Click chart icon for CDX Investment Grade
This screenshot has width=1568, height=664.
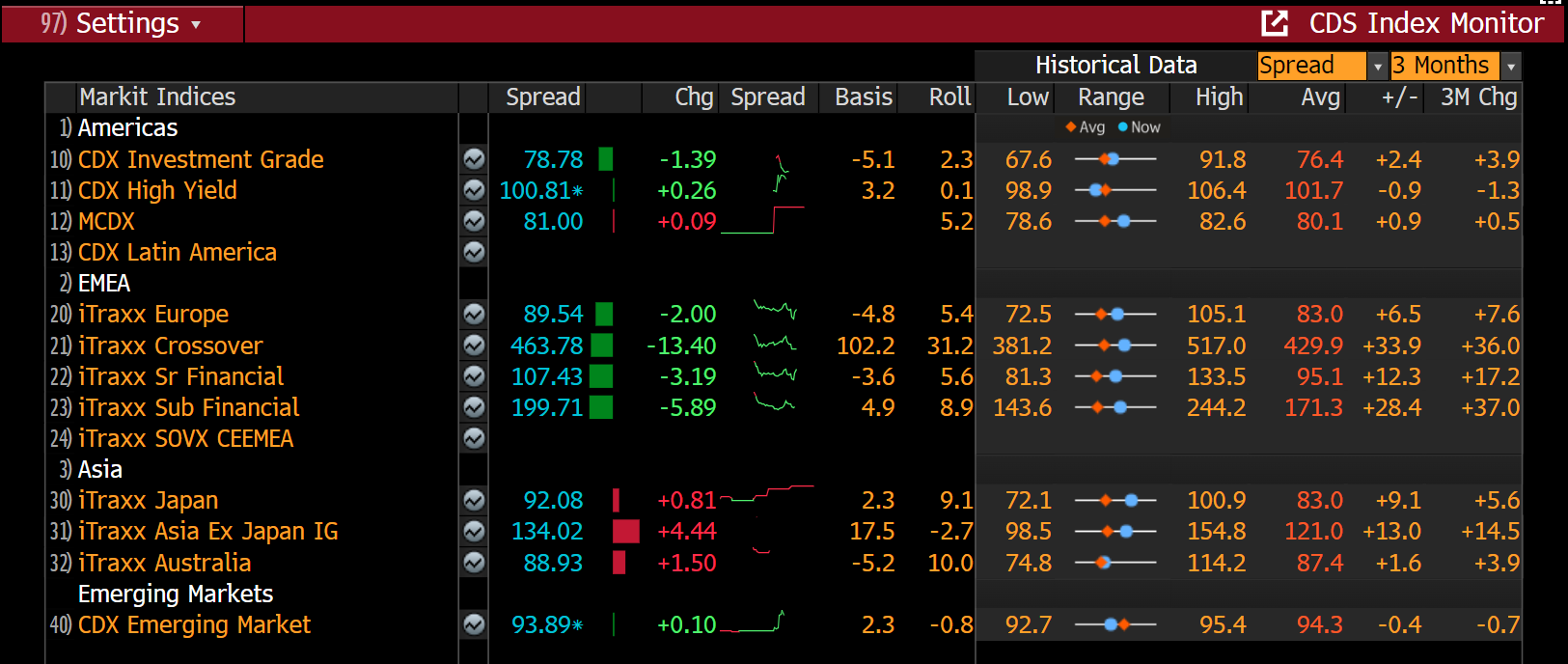pyautogui.click(x=474, y=159)
